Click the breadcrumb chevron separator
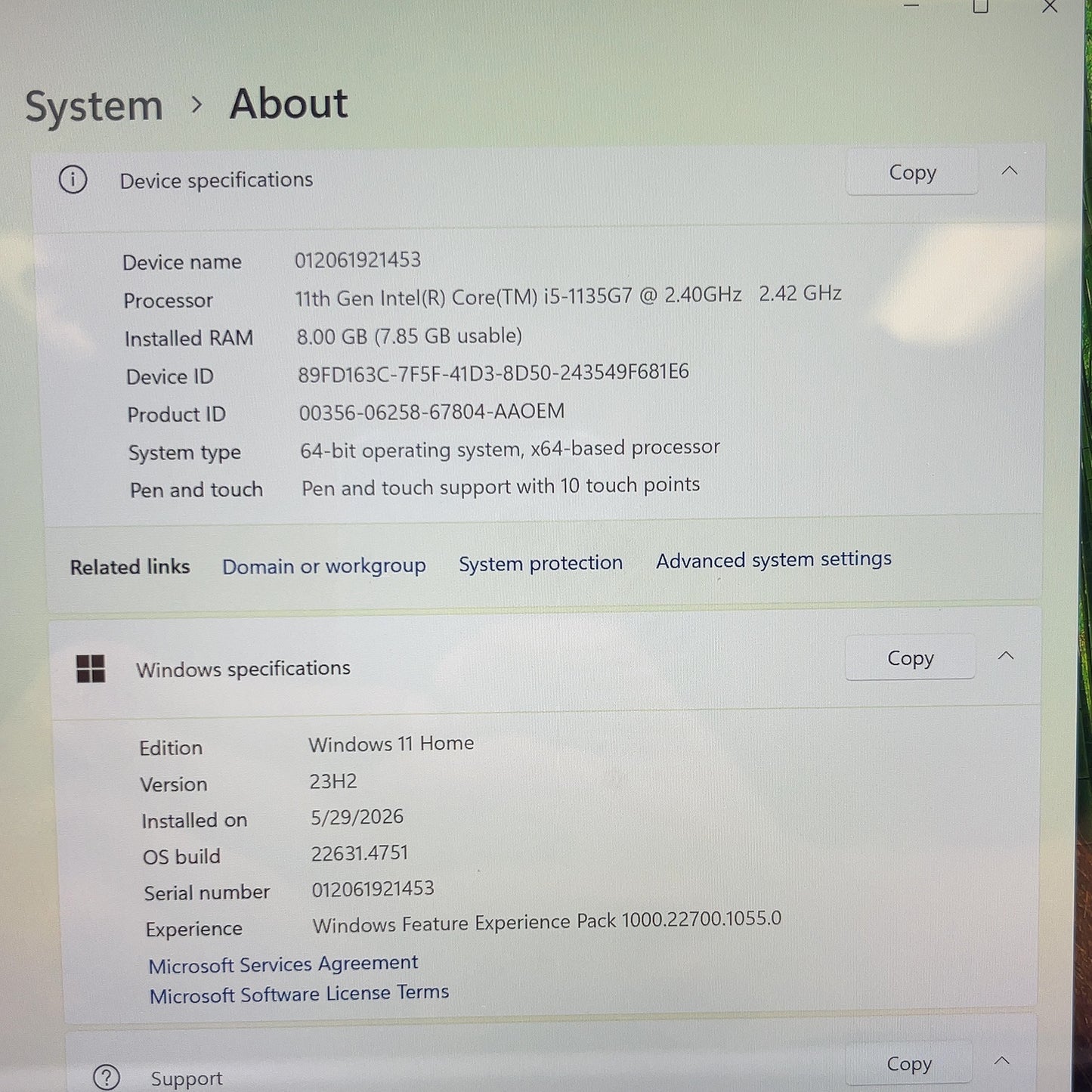This screenshot has height=1092, width=1092. click(196, 104)
